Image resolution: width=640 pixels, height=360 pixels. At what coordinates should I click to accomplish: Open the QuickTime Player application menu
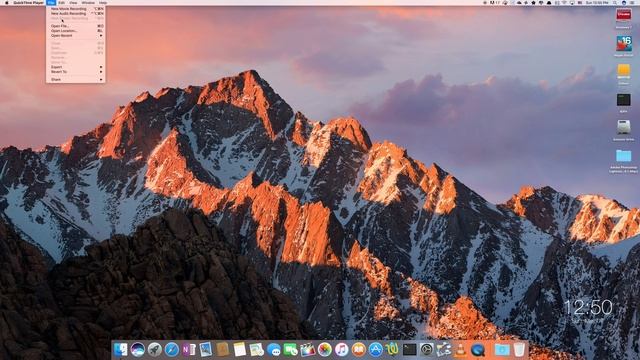(28, 2)
